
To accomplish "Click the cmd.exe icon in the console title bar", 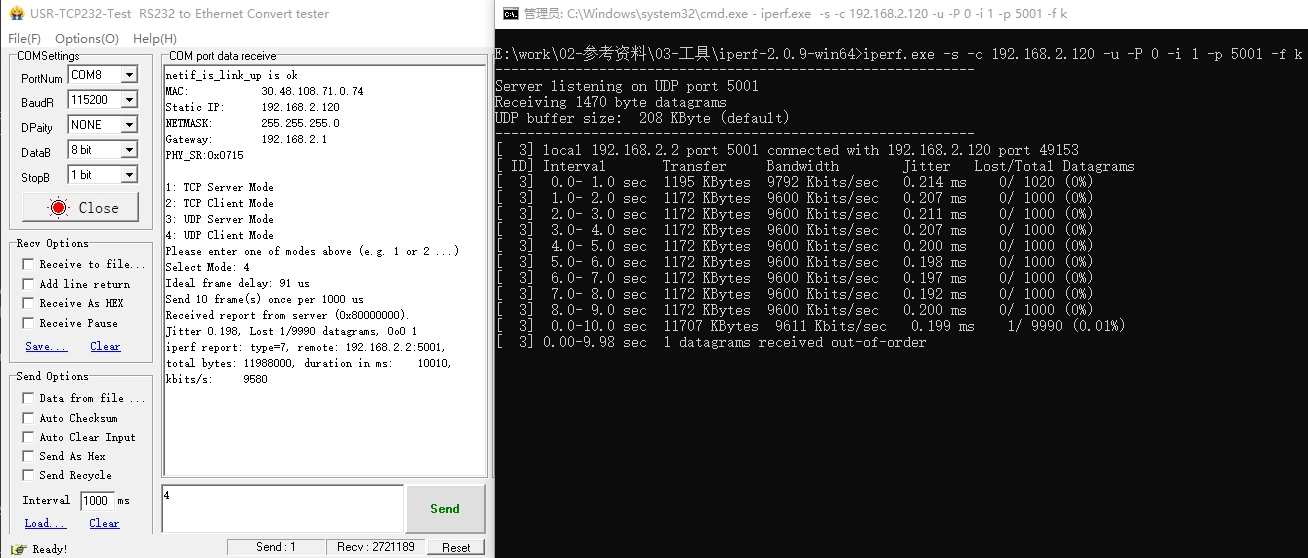I will pos(511,14).
